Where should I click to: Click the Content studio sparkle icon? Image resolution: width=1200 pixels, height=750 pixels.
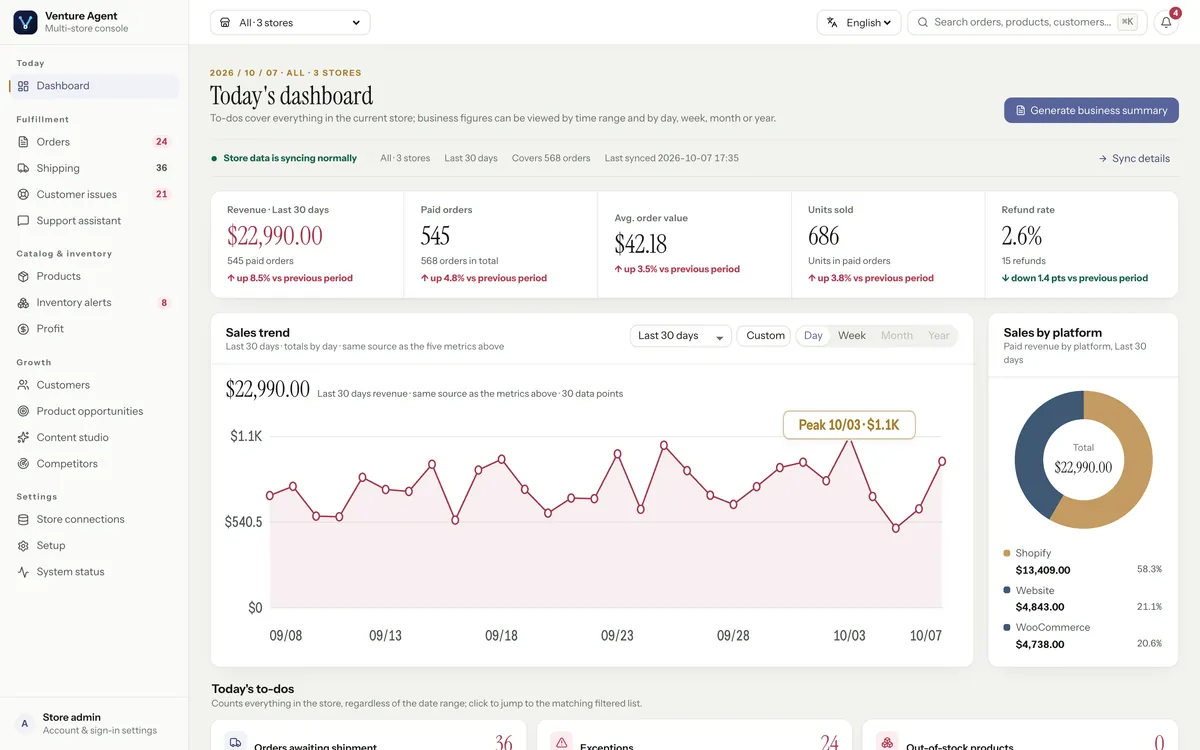(x=23, y=438)
